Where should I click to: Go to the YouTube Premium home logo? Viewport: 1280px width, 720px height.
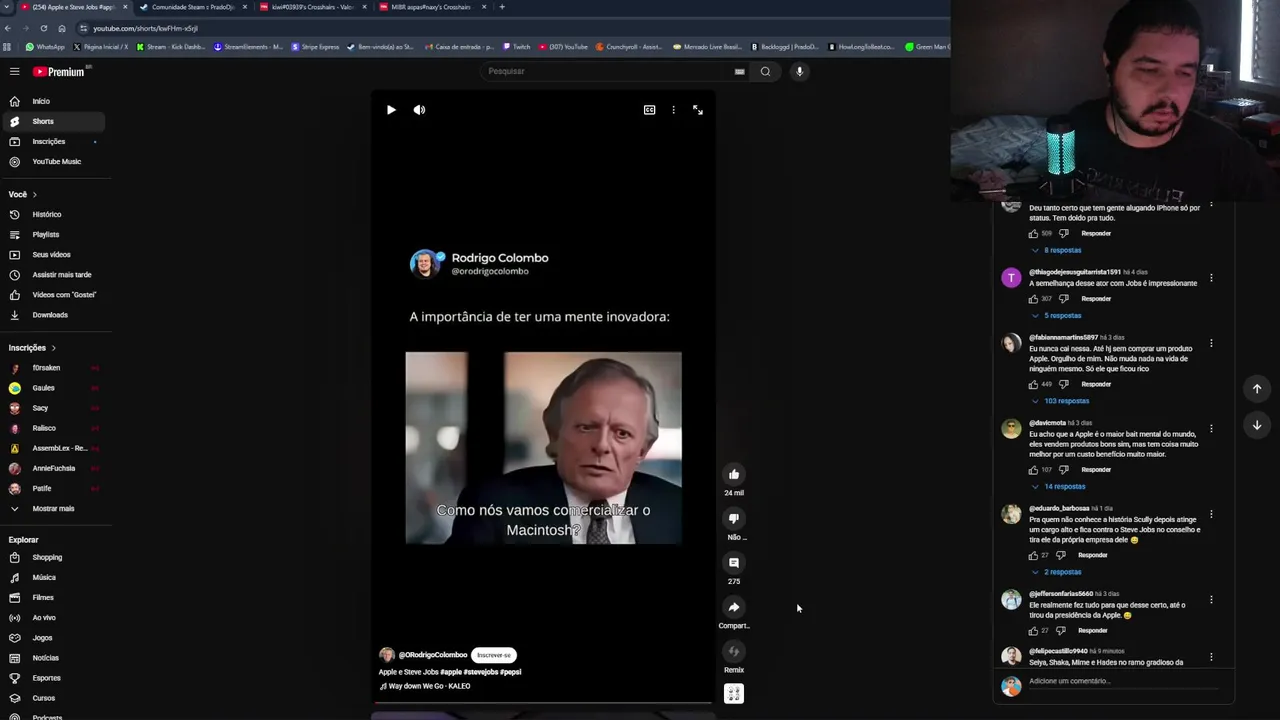click(x=60, y=71)
